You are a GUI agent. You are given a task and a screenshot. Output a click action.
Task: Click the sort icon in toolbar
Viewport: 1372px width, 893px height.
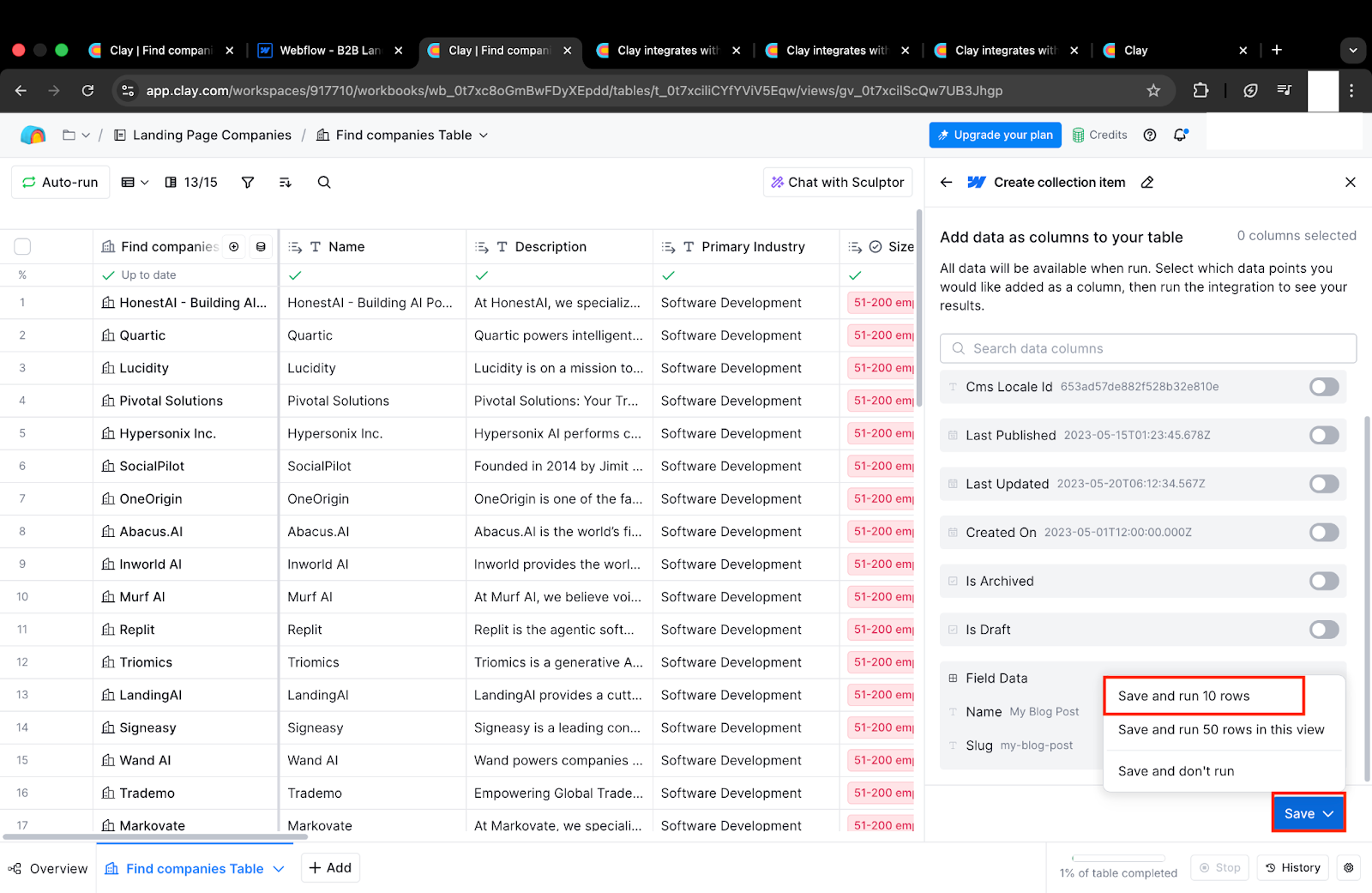coord(286,182)
